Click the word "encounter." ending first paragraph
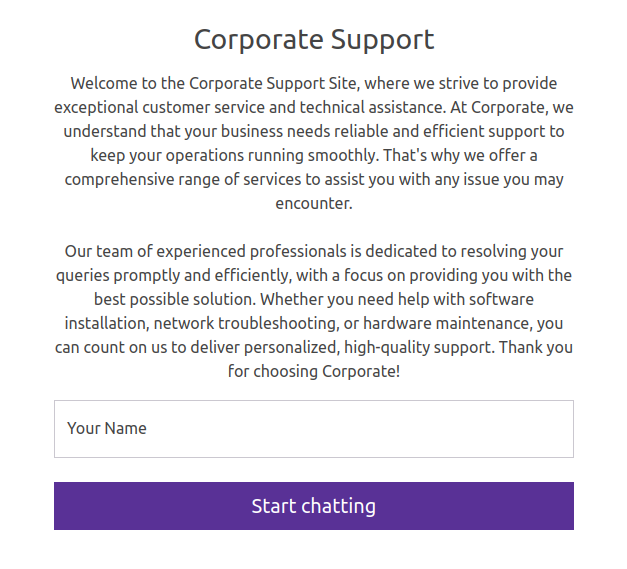This screenshot has width=627, height=569. tap(314, 204)
